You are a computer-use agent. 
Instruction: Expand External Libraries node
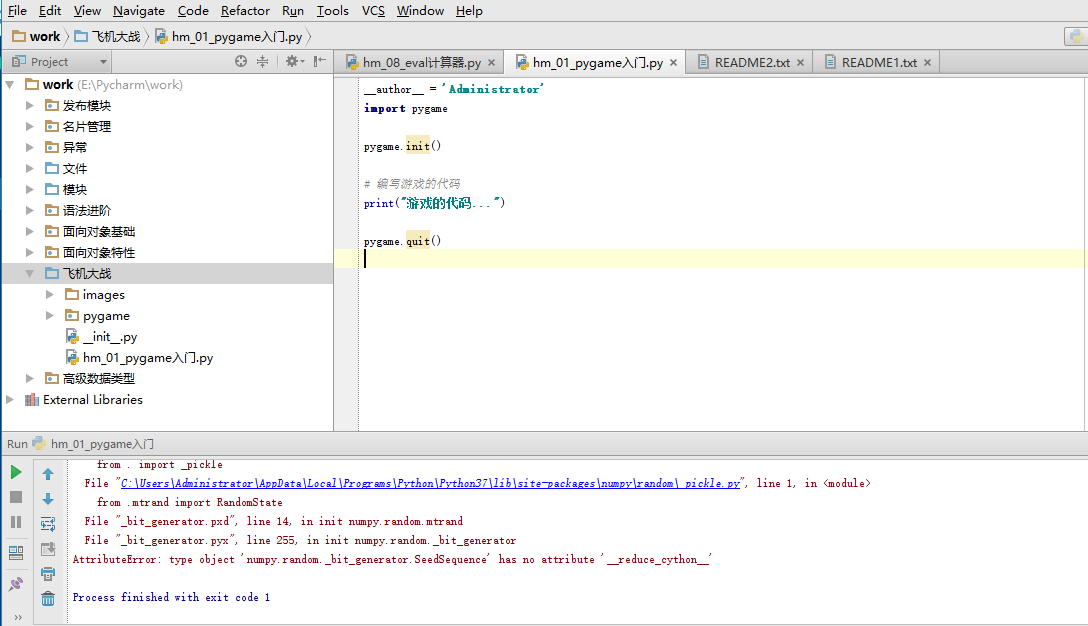pos(10,400)
